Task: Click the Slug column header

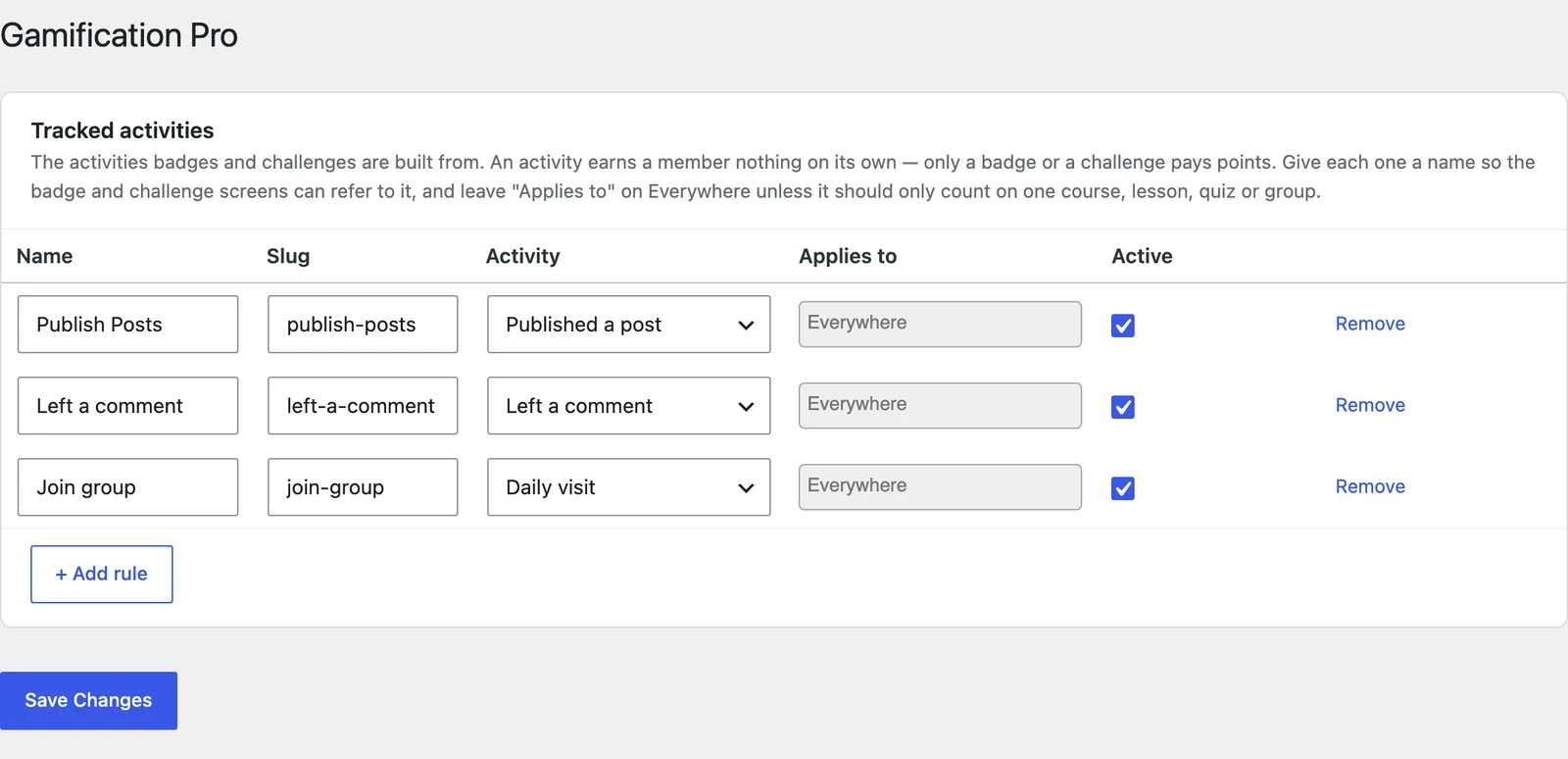Action: tap(288, 256)
